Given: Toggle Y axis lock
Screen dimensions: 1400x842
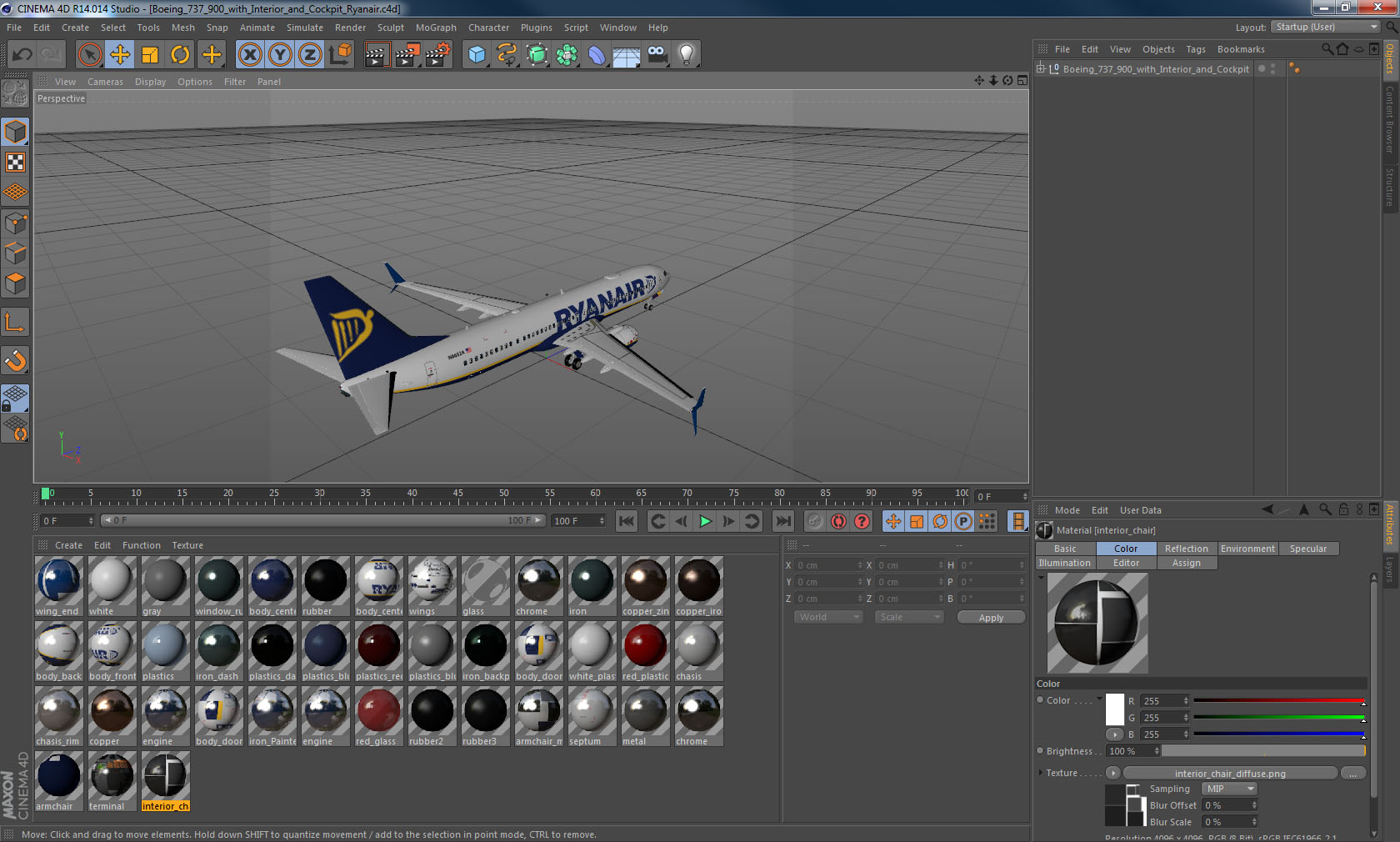Looking at the screenshot, I should (280, 55).
